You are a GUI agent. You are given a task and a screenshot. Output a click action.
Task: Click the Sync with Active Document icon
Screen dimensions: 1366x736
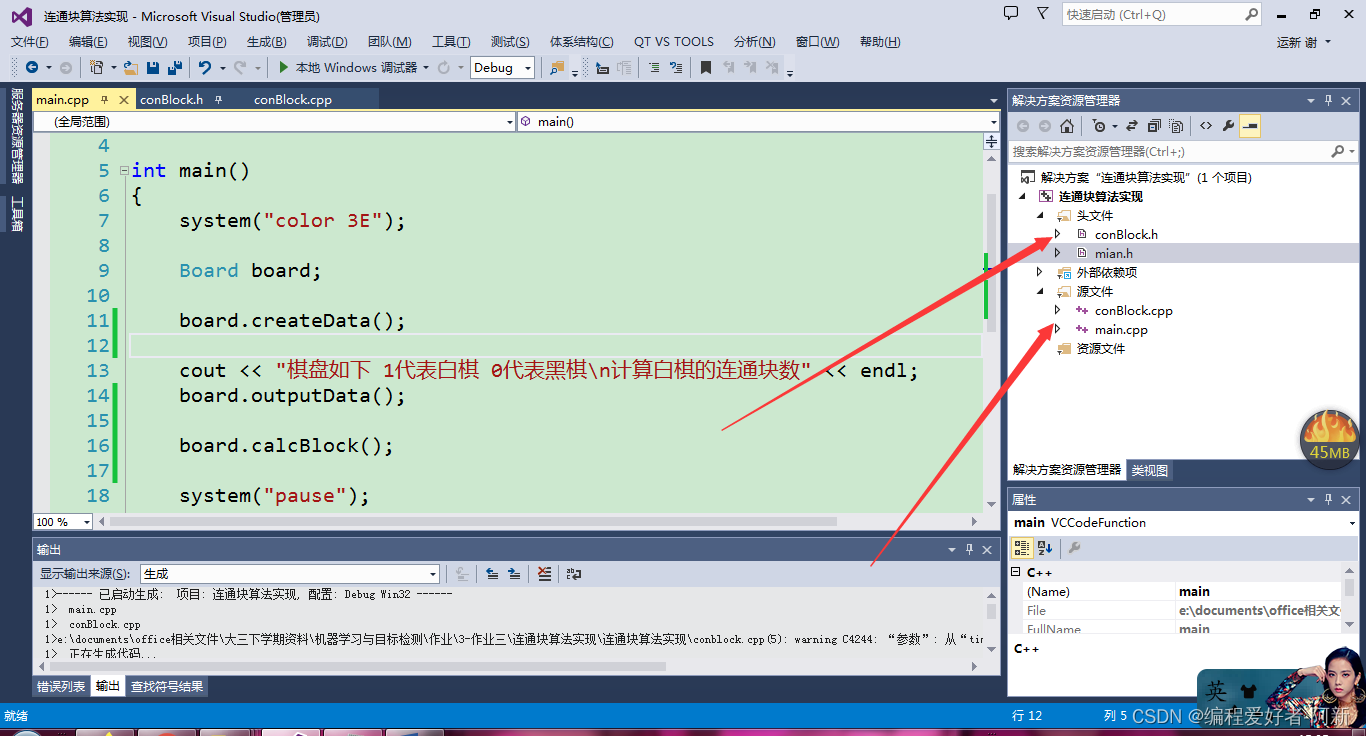click(x=1132, y=126)
